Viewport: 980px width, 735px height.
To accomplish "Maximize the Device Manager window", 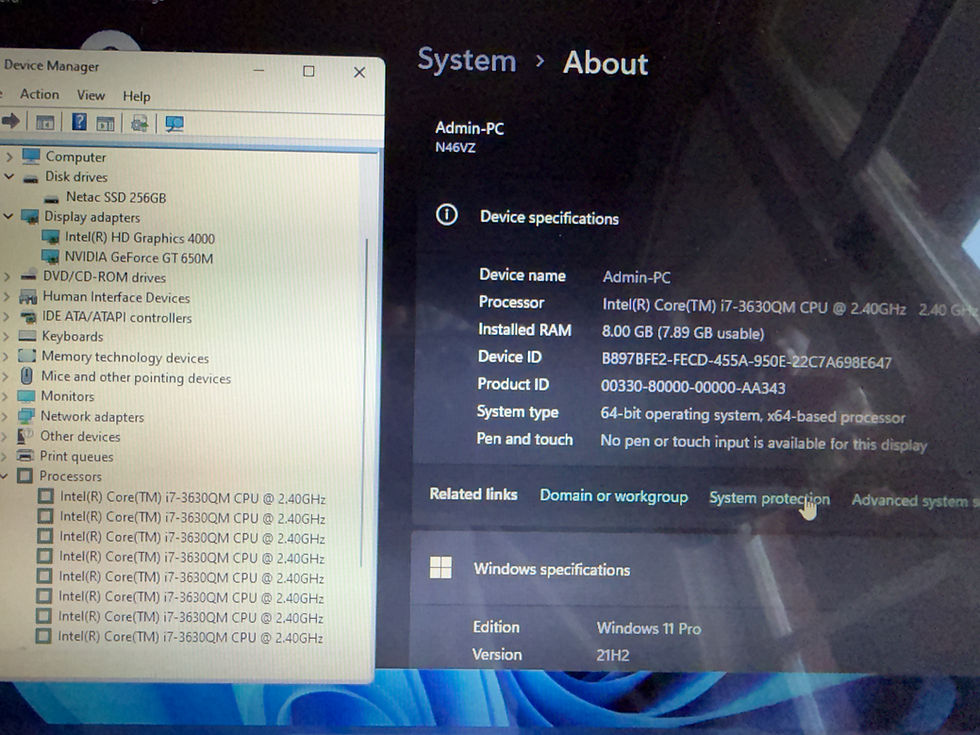I will pyautogui.click(x=309, y=71).
